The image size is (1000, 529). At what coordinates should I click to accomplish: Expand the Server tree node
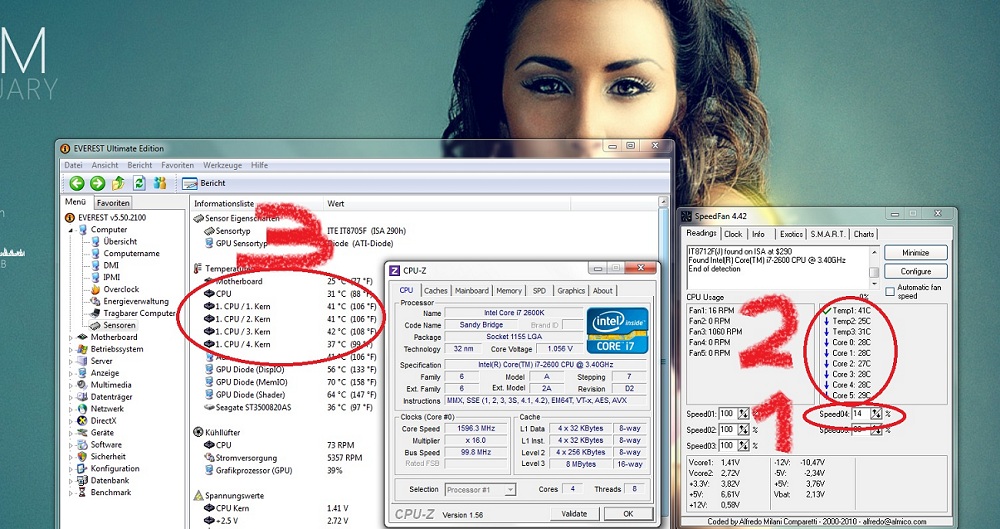(x=71, y=361)
